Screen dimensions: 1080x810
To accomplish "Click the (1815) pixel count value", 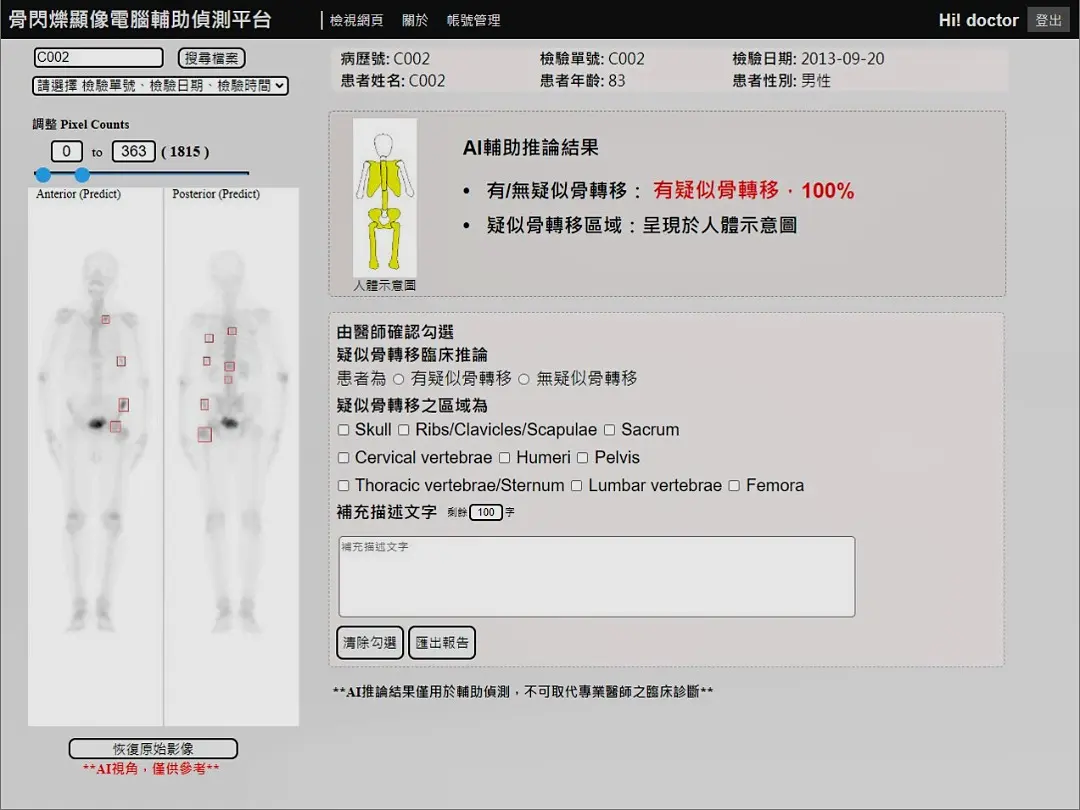I will pos(185,152).
